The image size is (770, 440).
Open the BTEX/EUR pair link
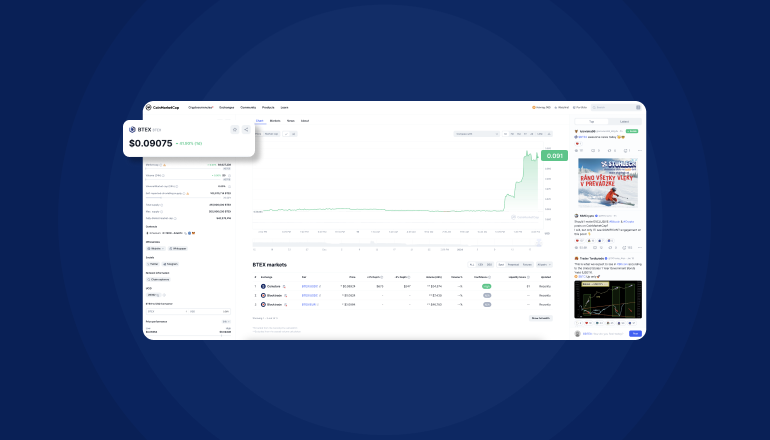(x=310, y=304)
